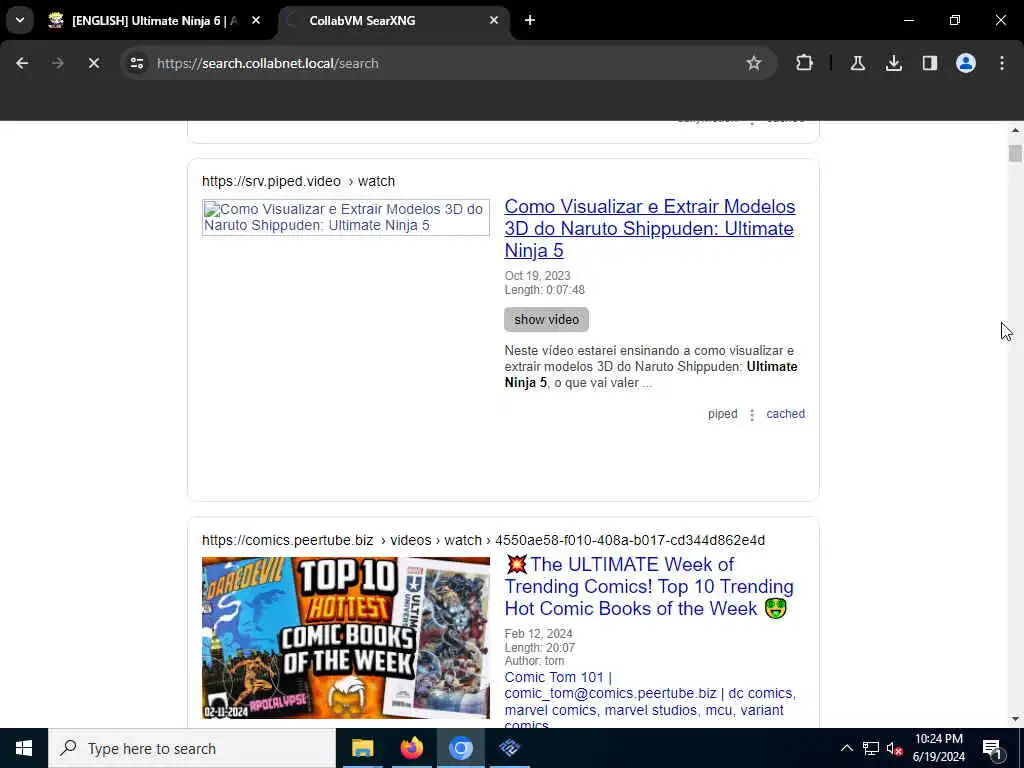Open Chrome three-dot menu

pos(1002,63)
